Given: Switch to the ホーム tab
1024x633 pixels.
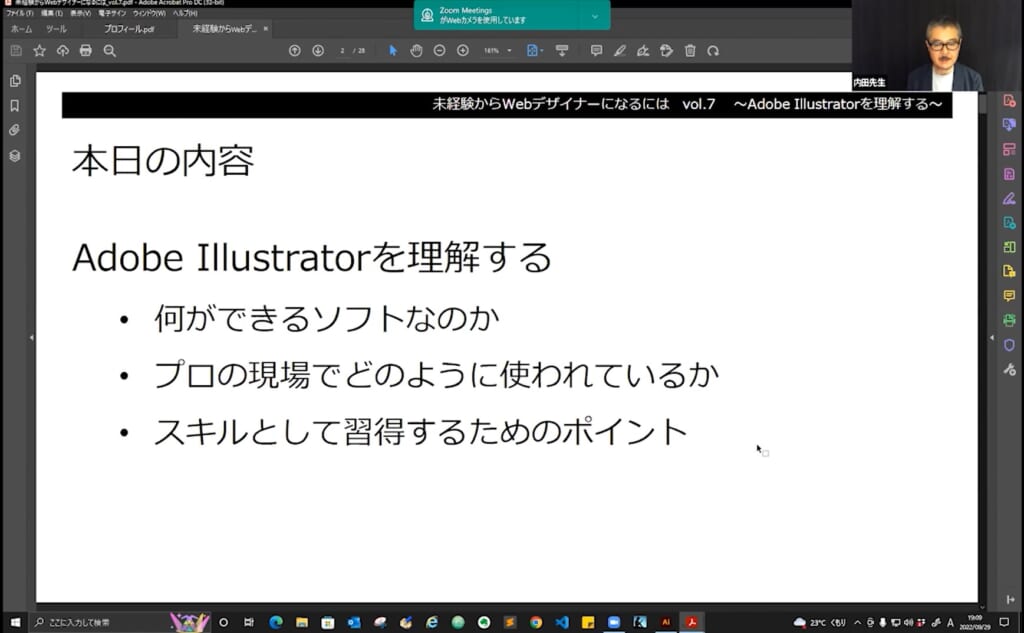Looking at the screenshot, I should (x=22, y=29).
